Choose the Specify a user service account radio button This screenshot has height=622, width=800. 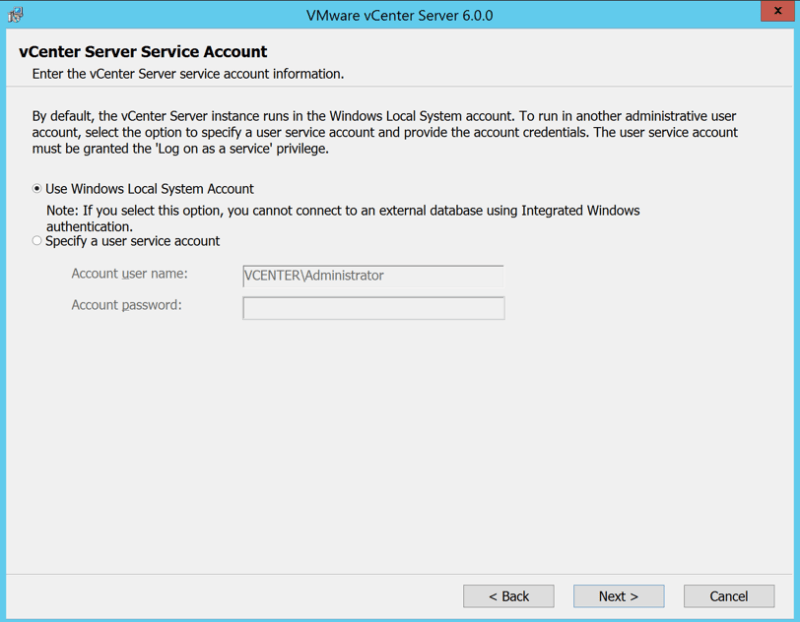pyautogui.click(x=38, y=241)
